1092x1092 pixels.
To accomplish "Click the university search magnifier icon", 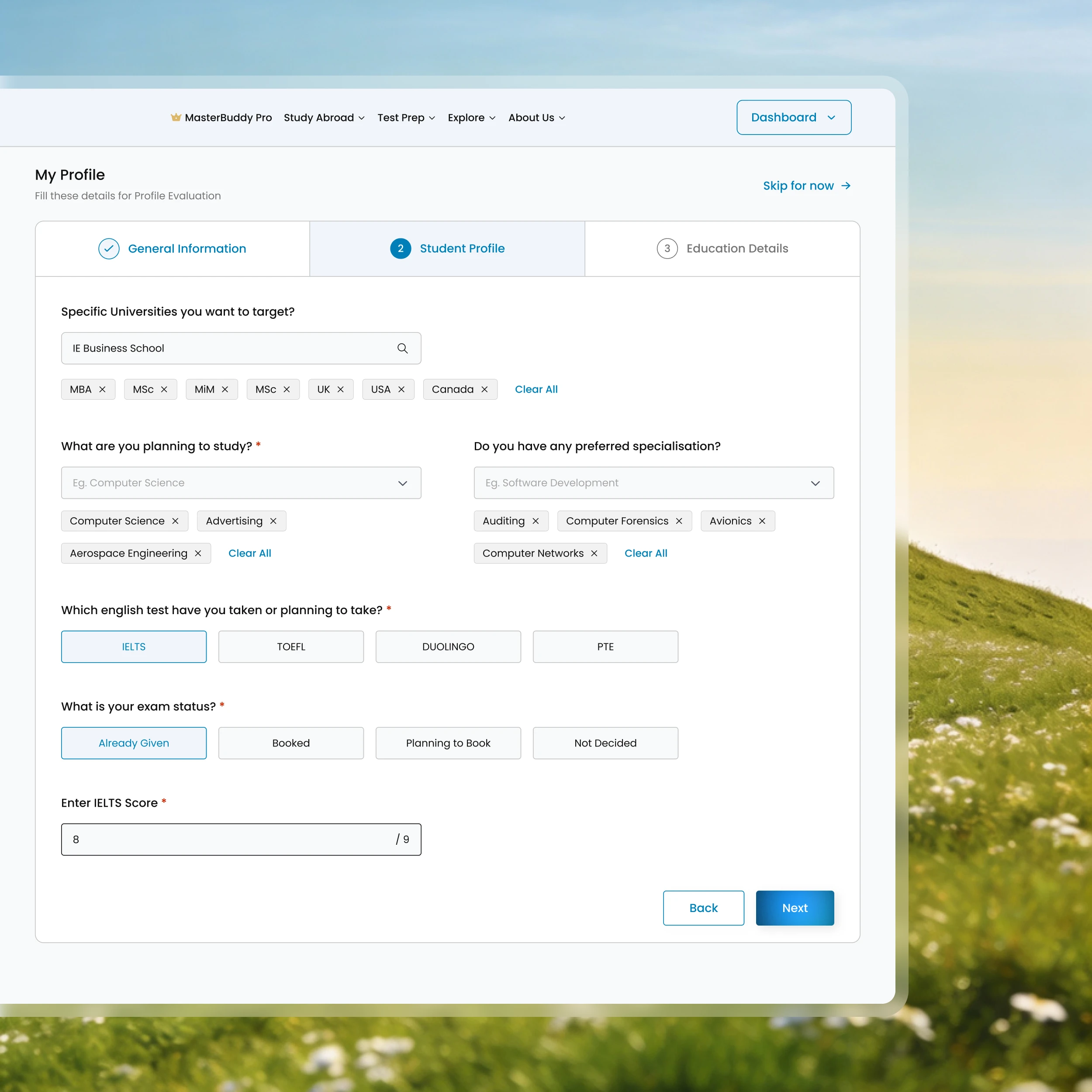I will pos(402,348).
